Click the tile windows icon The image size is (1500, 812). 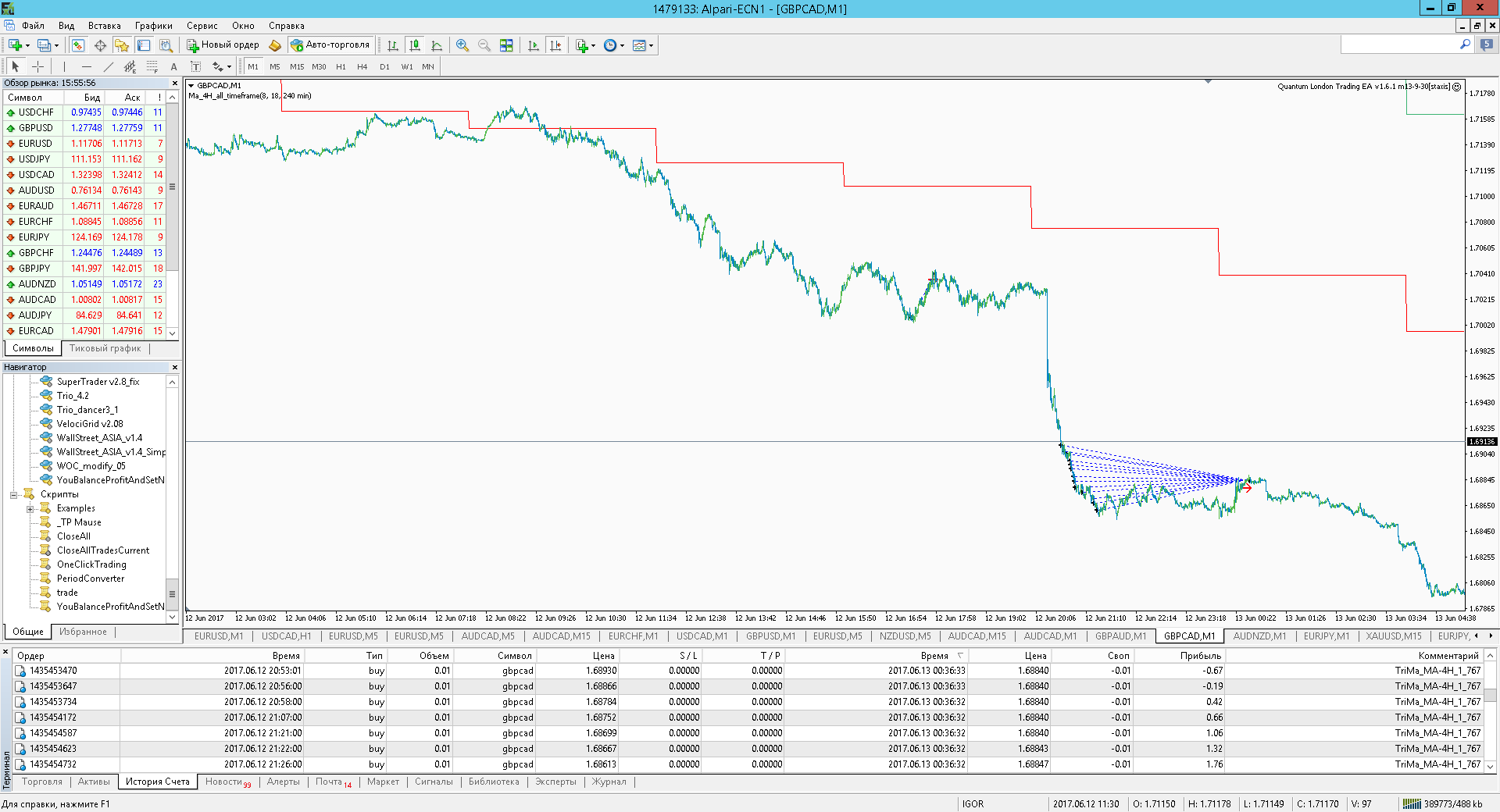[x=506, y=45]
